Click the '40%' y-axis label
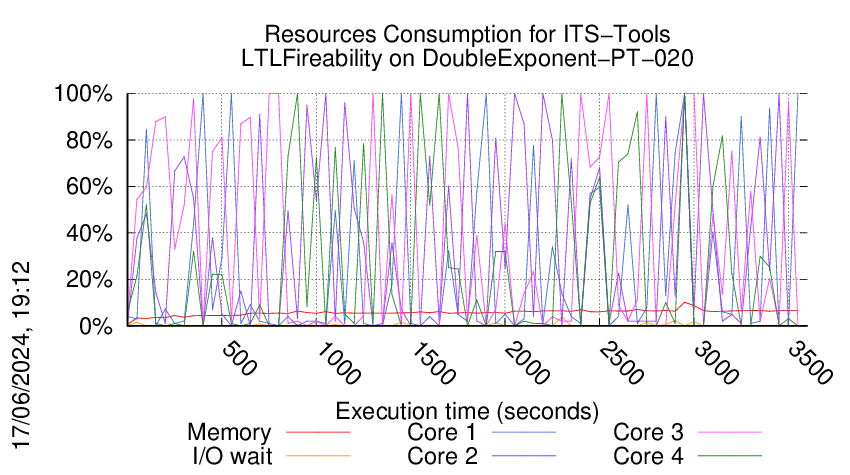 click(x=89, y=234)
